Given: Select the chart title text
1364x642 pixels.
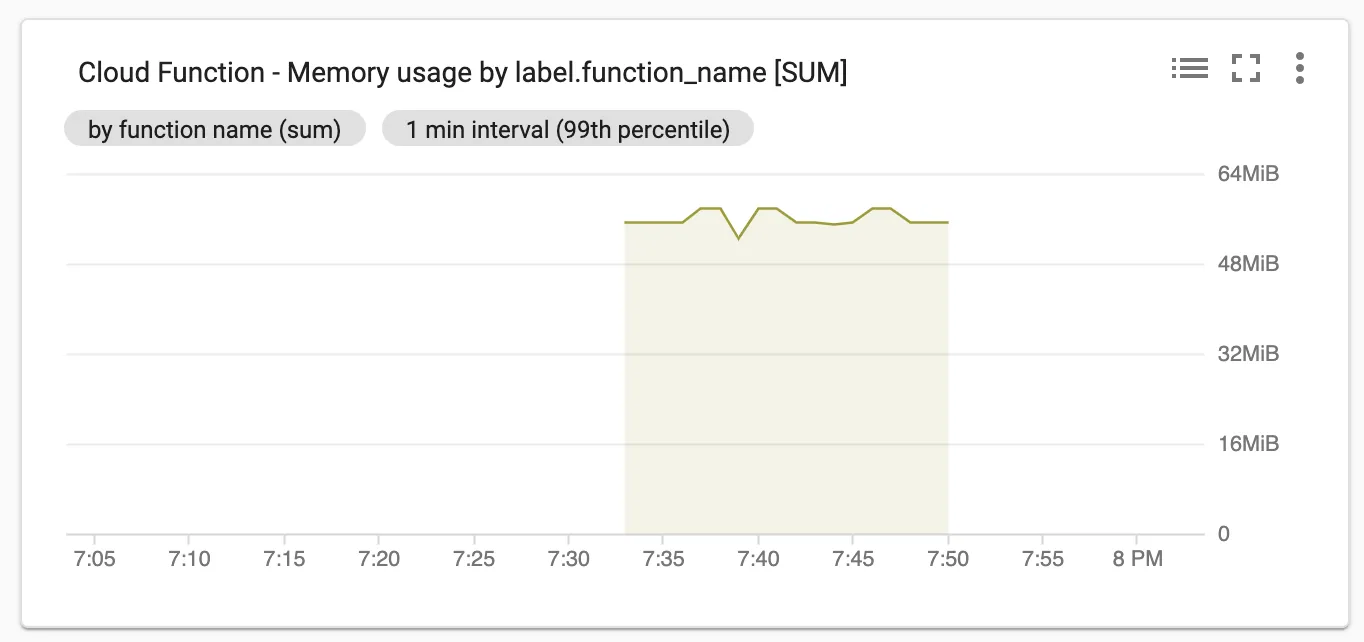Looking at the screenshot, I should [x=463, y=73].
